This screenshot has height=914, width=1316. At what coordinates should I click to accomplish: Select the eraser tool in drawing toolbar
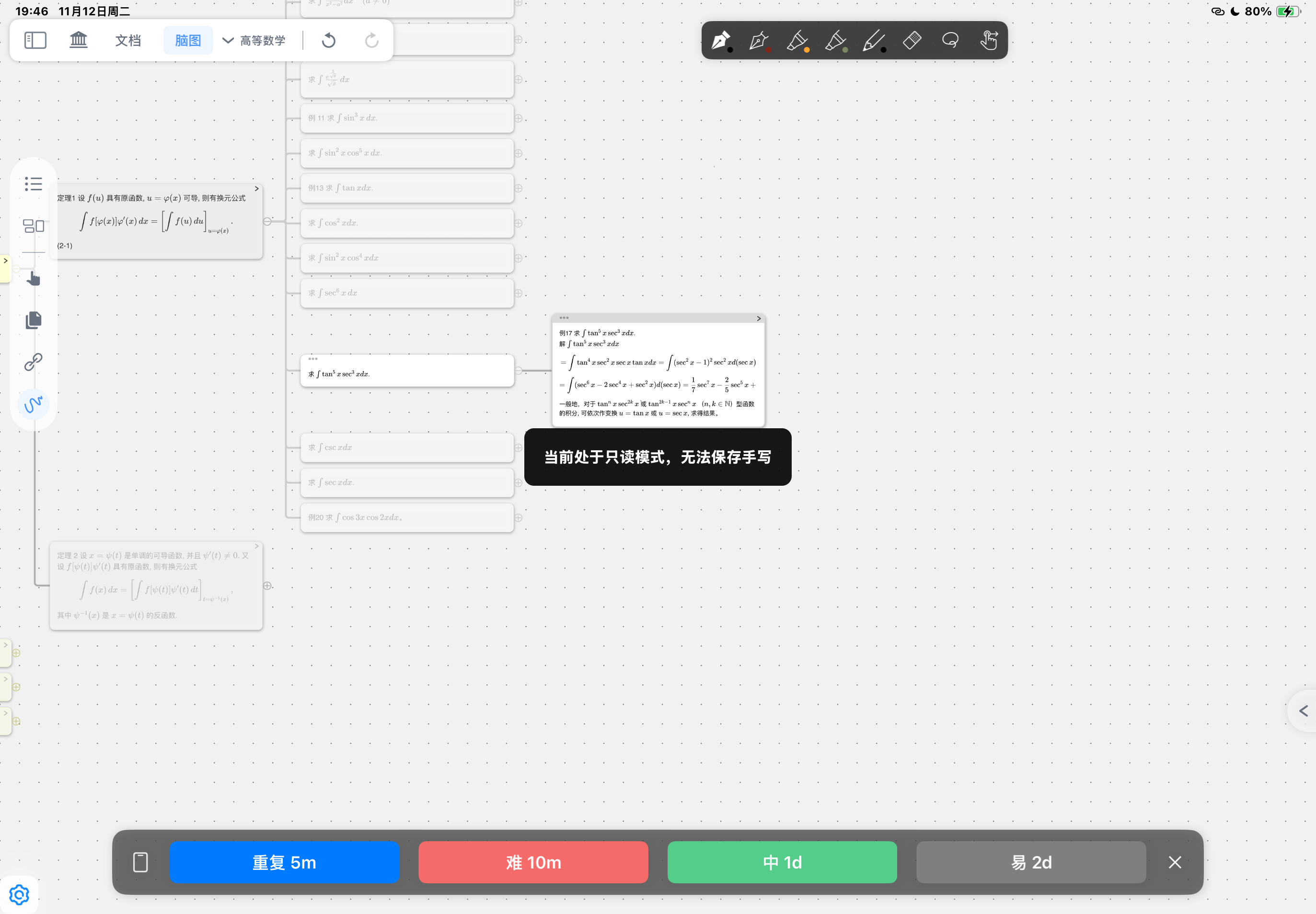pos(912,40)
